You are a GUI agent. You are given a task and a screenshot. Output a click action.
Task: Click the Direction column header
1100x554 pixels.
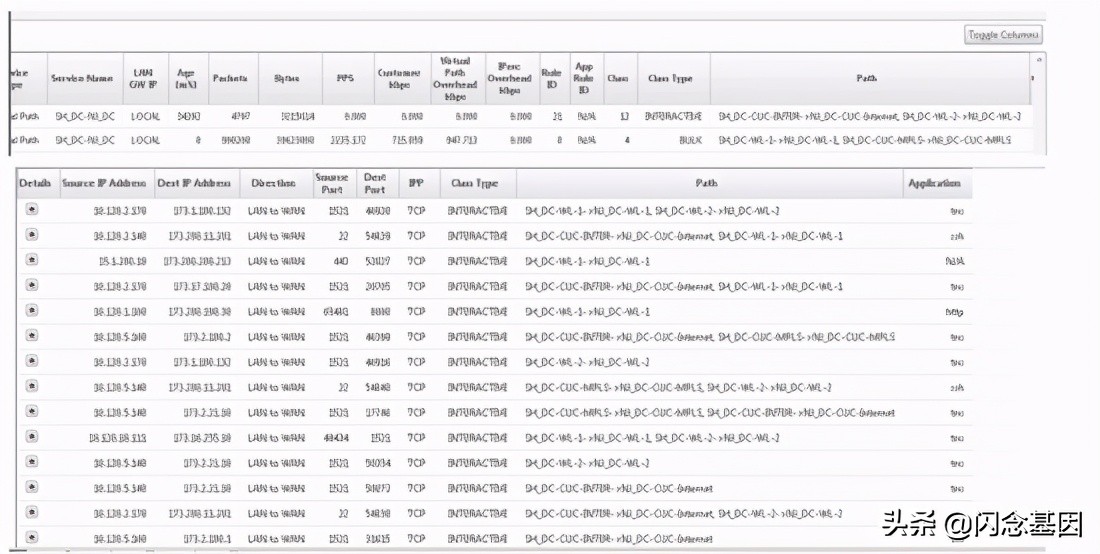click(273, 184)
